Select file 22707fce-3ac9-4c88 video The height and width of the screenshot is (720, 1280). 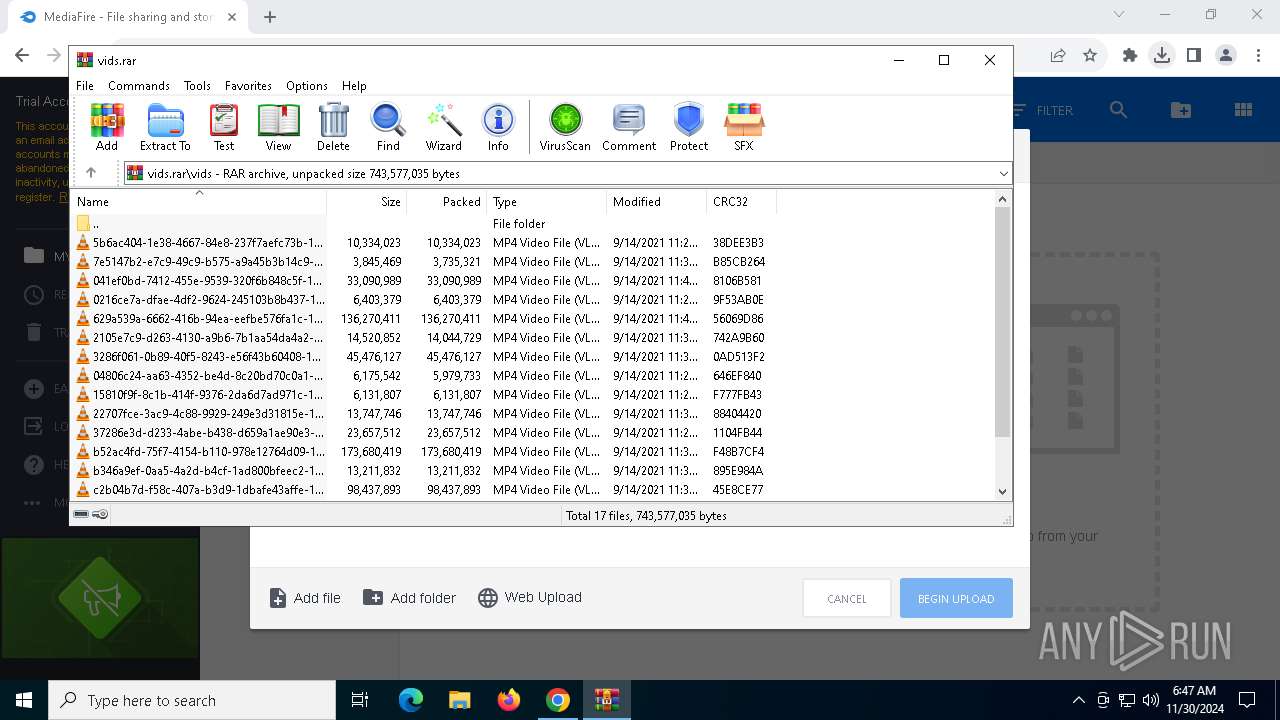click(x=424, y=414)
